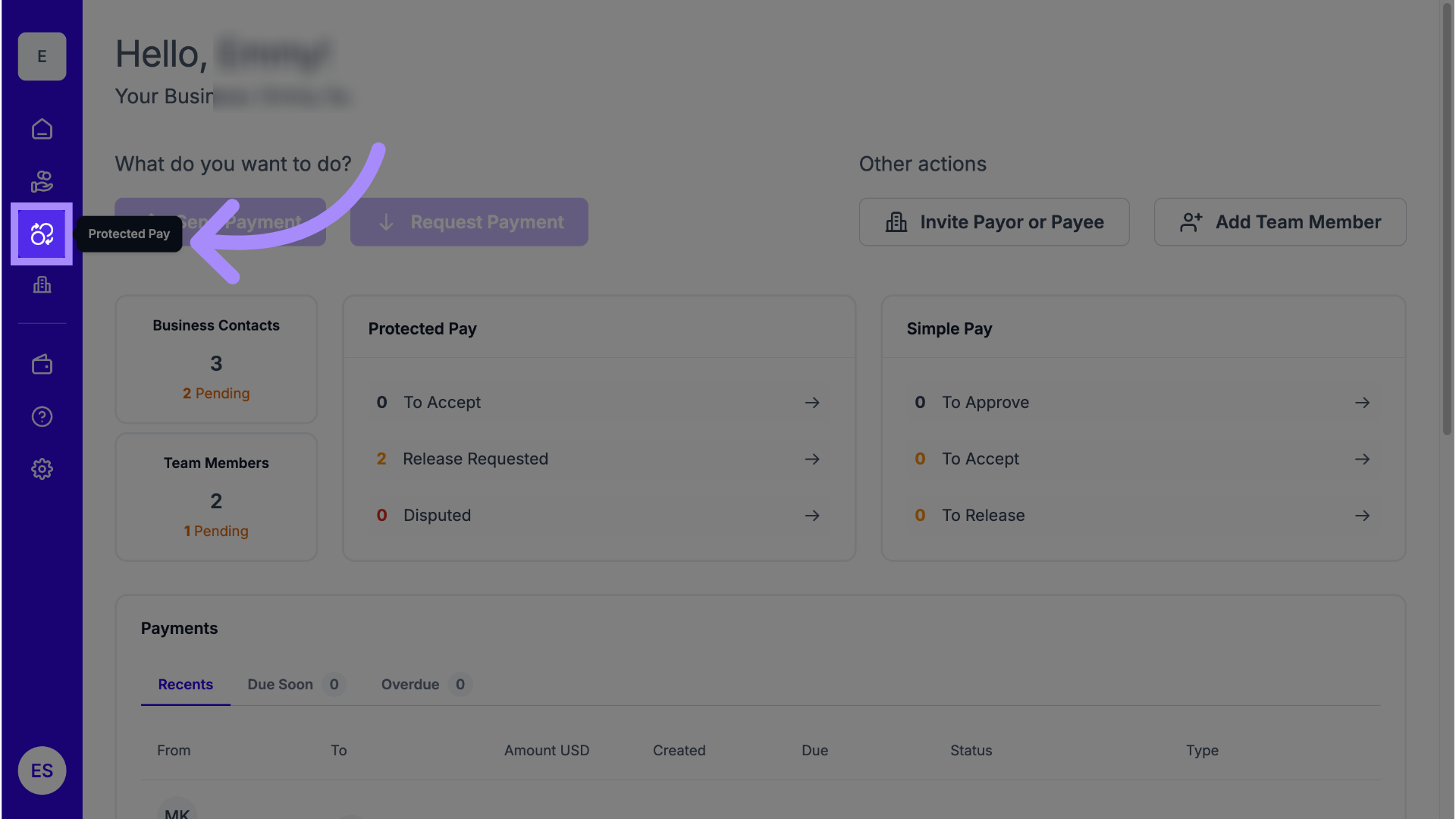
Task: Click the Request Payment button
Action: coord(469,222)
